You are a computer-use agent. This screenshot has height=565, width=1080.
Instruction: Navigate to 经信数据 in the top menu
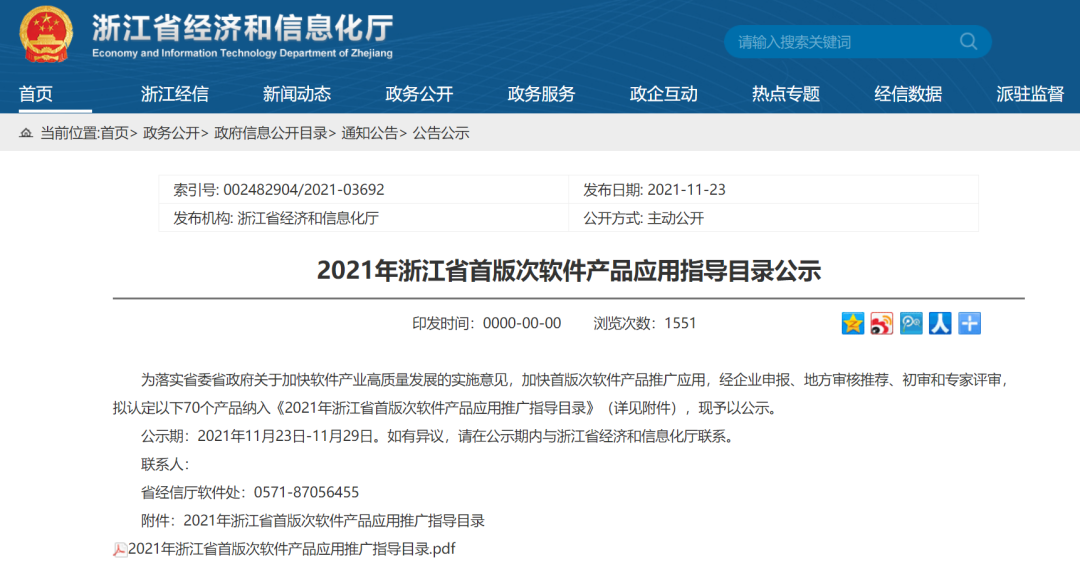908,94
